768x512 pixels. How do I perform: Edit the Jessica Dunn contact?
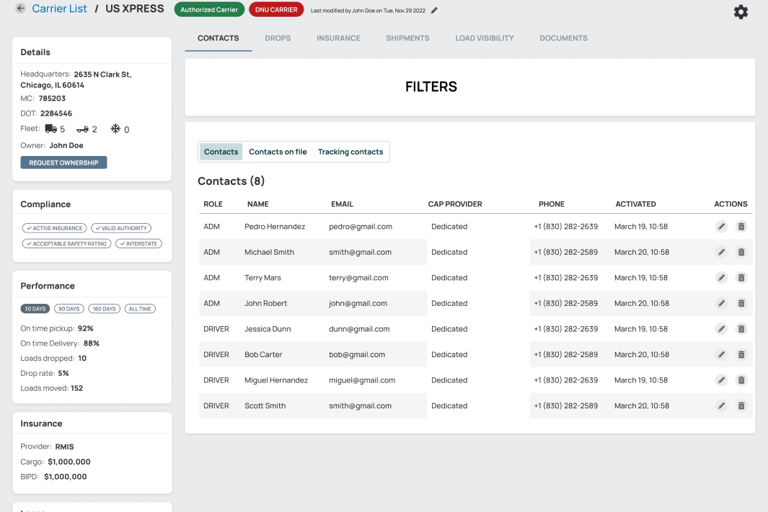tap(721, 329)
